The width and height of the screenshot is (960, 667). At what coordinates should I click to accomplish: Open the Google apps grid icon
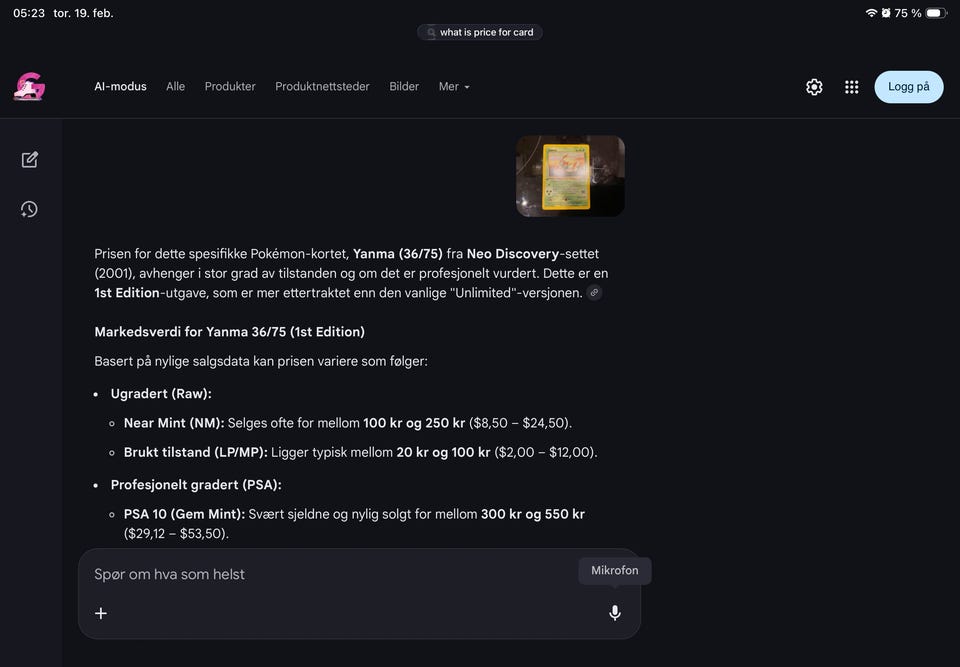[x=852, y=87]
